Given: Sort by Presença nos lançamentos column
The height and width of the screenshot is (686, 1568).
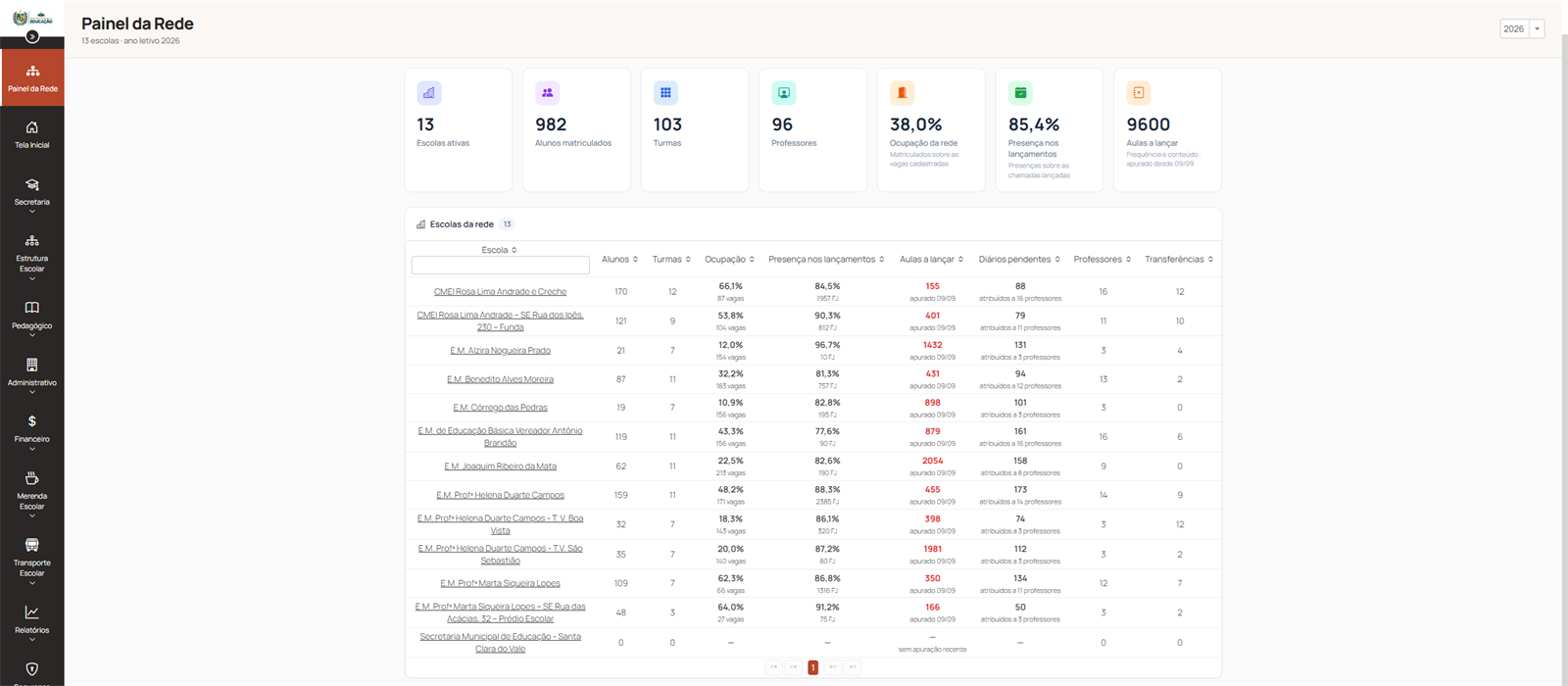Looking at the screenshot, I should [827, 260].
